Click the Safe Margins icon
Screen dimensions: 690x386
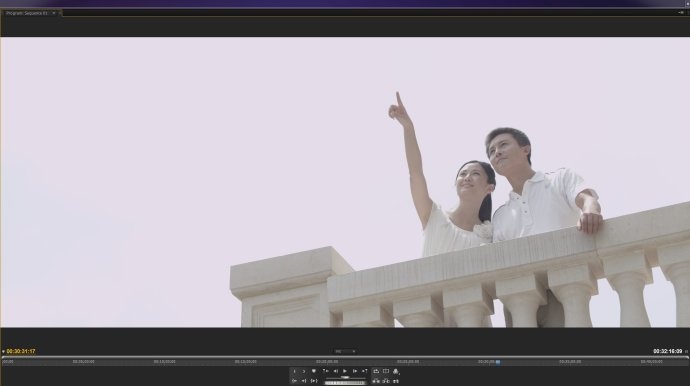coord(386,371)
